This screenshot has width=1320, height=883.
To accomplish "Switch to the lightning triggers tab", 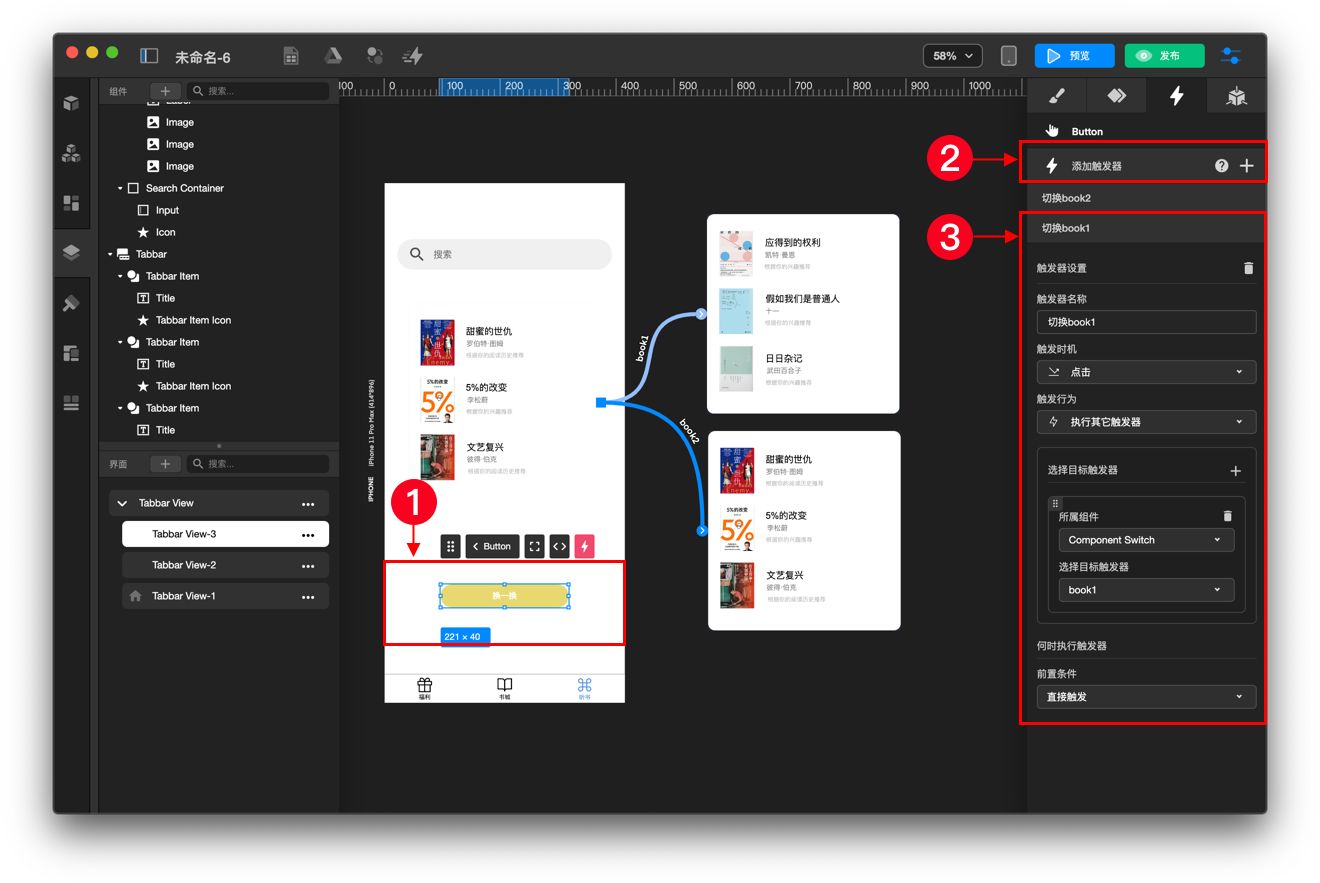I will click(x=1177, y=96).
